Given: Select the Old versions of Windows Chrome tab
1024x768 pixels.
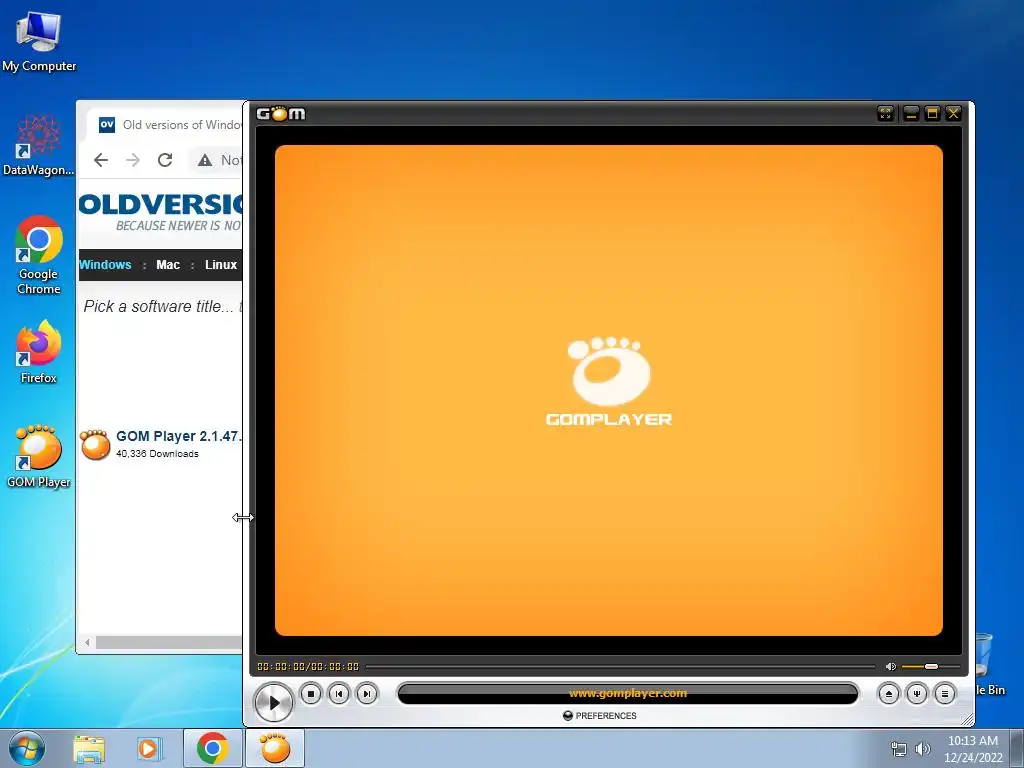Looking at the screenshot, I should 165,125.
